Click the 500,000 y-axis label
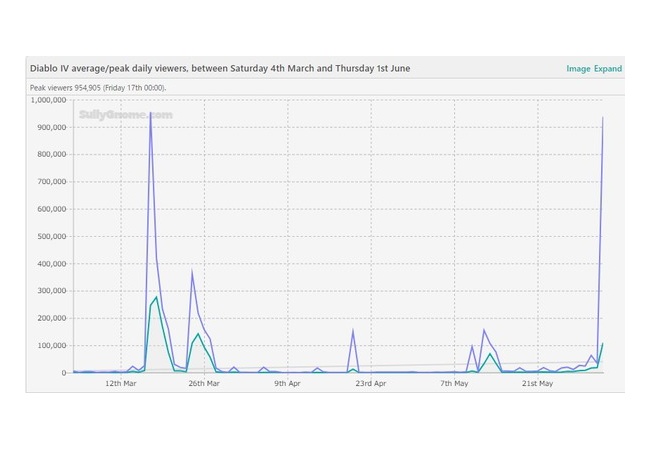650x450 pixels. pos(52,236)
